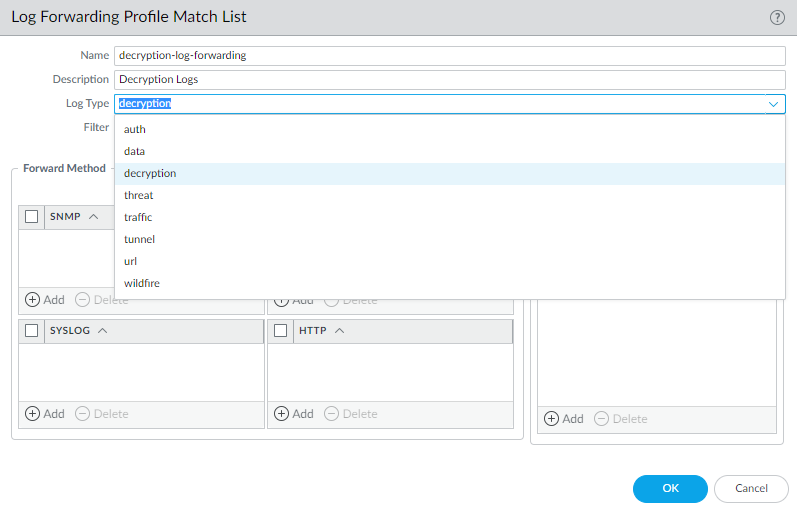Click Delete icon under SYSLOG panel
The height and width of the screenshot is (515, 797).
pos(83,414)
